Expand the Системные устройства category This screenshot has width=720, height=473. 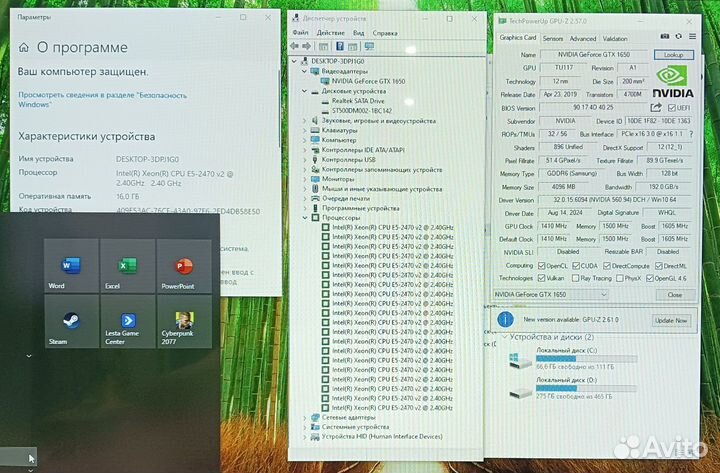point(304,427)
